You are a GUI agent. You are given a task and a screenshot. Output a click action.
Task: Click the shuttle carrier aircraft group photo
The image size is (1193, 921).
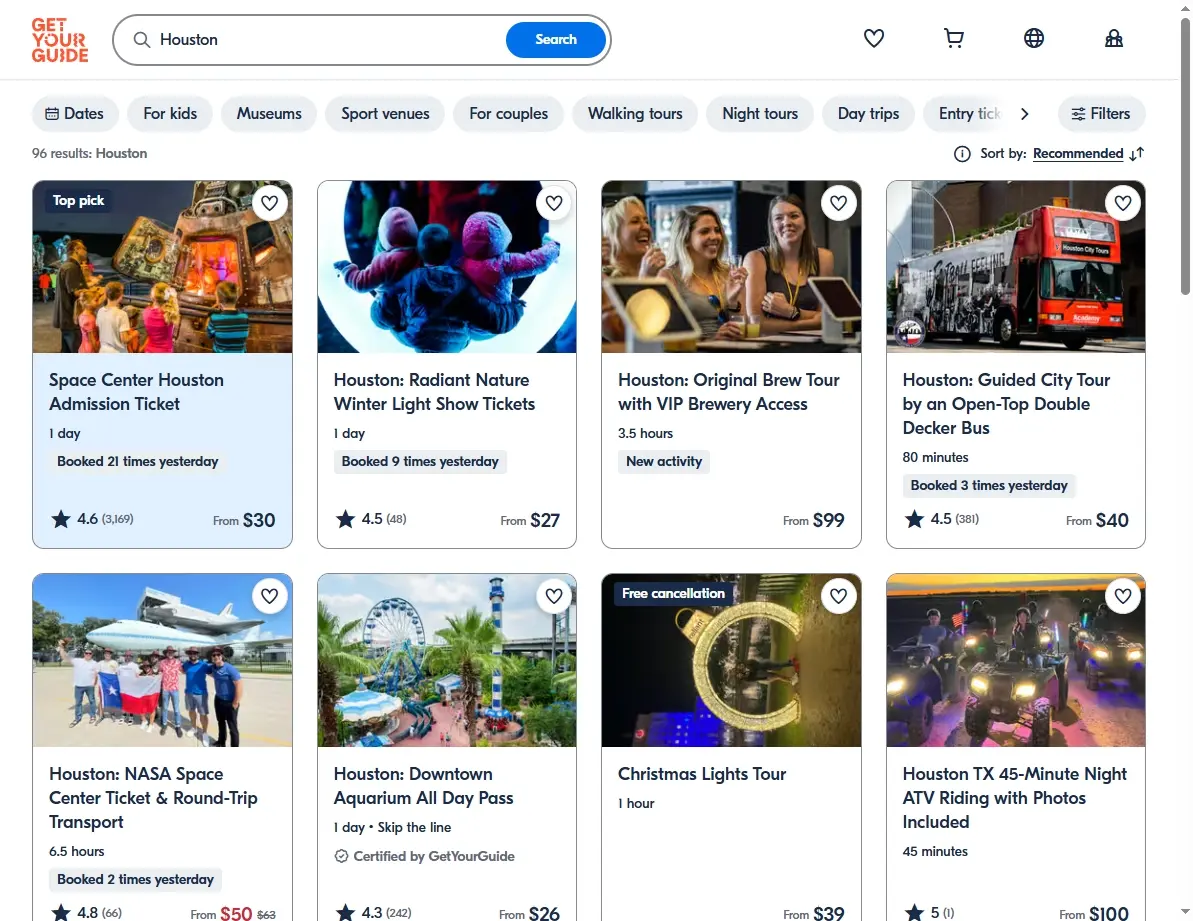click(x=162, y=660)
